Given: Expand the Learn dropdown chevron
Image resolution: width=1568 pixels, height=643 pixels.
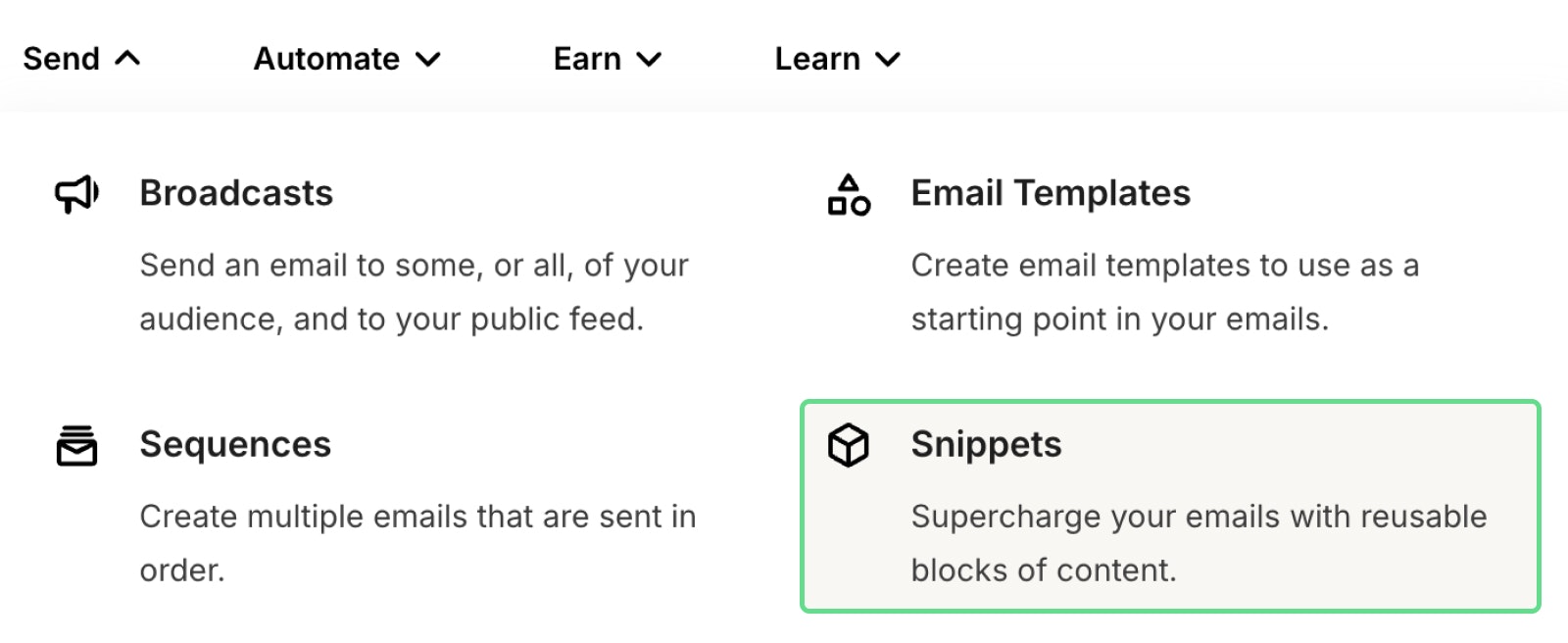Looking at the screenshot, I should (888, 60).
